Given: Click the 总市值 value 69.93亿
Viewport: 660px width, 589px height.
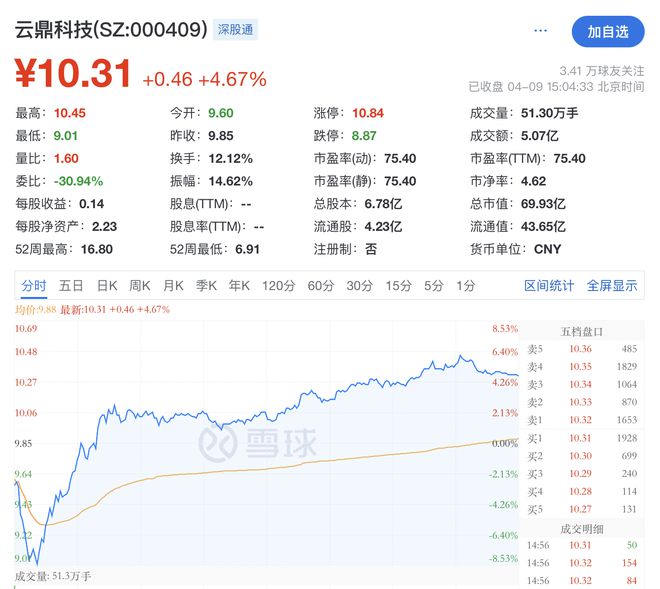Looking at the screenshot, I should pos(543,204).
